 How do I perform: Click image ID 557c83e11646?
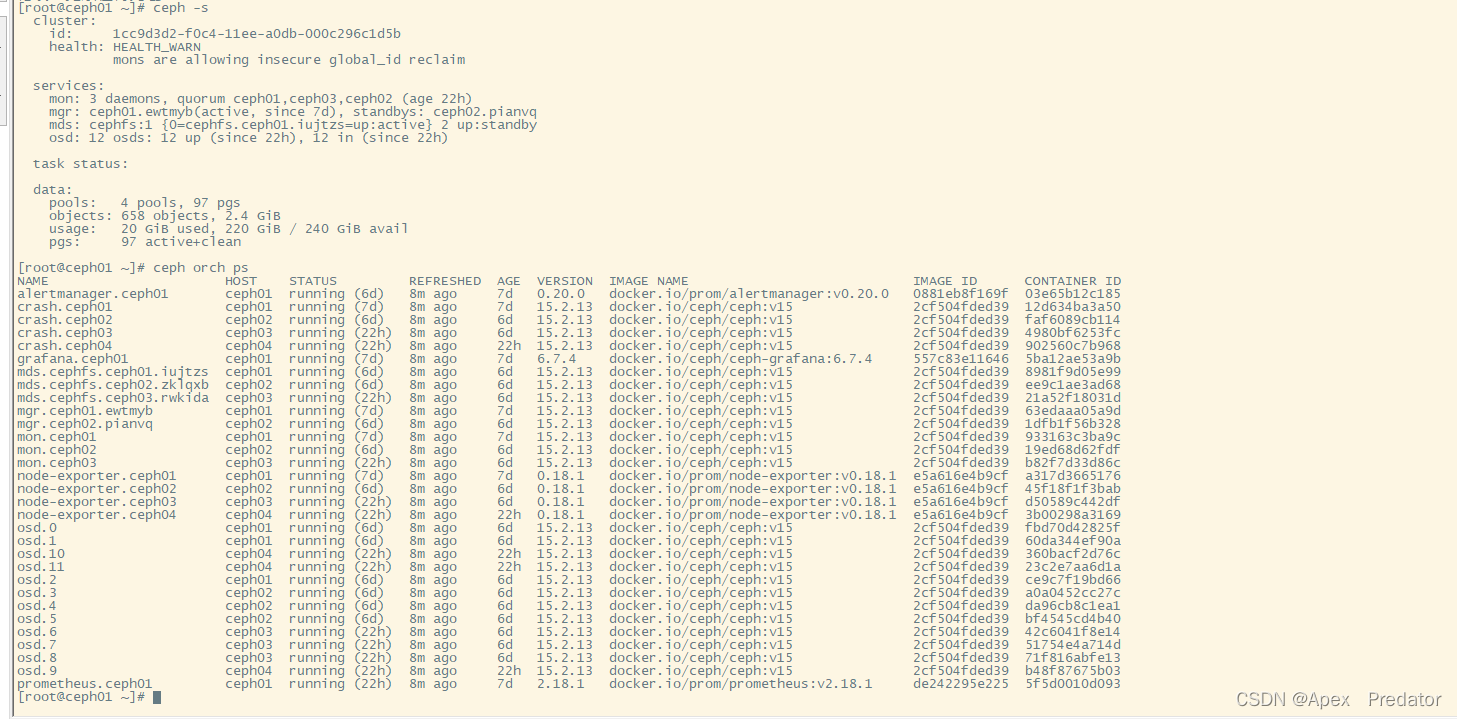(961, 359)
